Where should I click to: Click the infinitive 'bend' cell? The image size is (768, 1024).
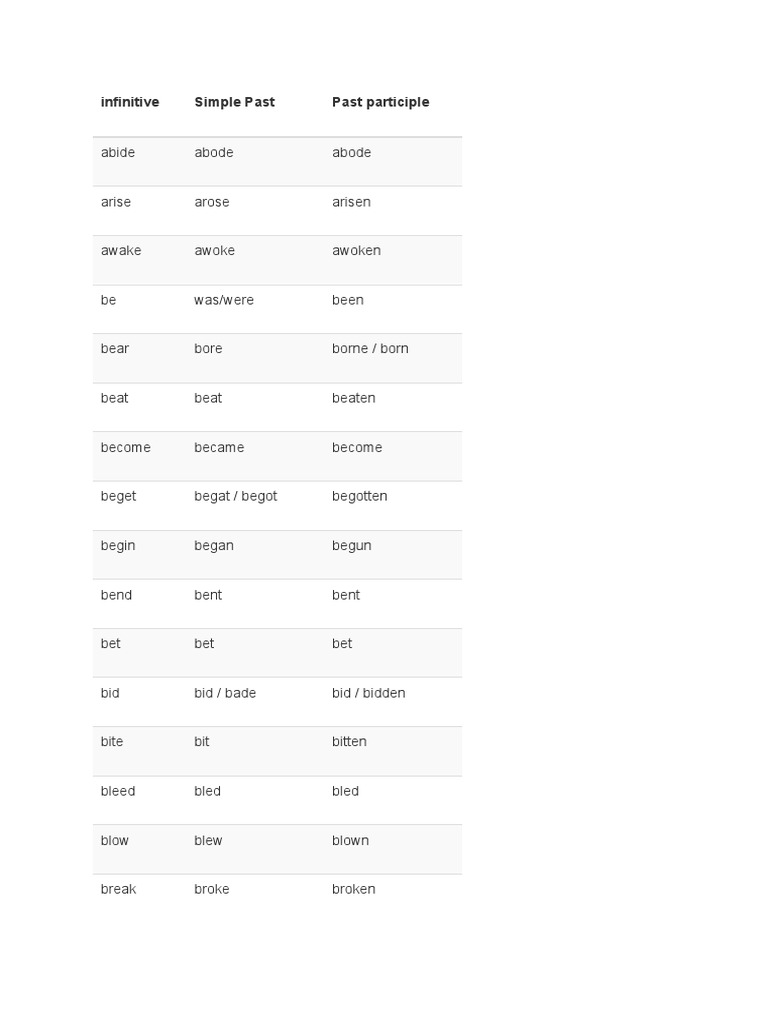tap(116, 595)
